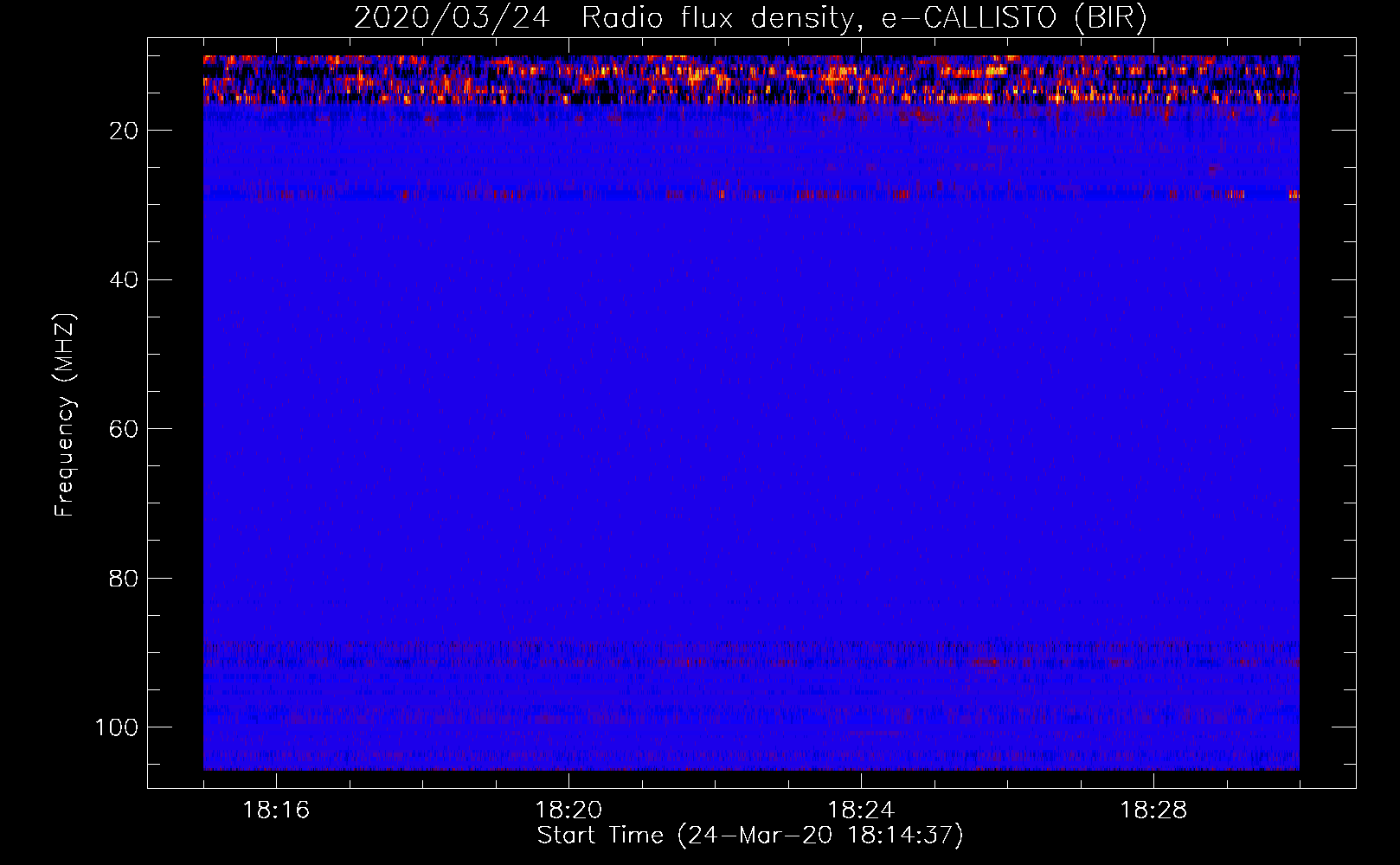Click the black margin right of the spectrogram data
The height and width of the screenshot is (865, 1400).
tap(1327, 415)
